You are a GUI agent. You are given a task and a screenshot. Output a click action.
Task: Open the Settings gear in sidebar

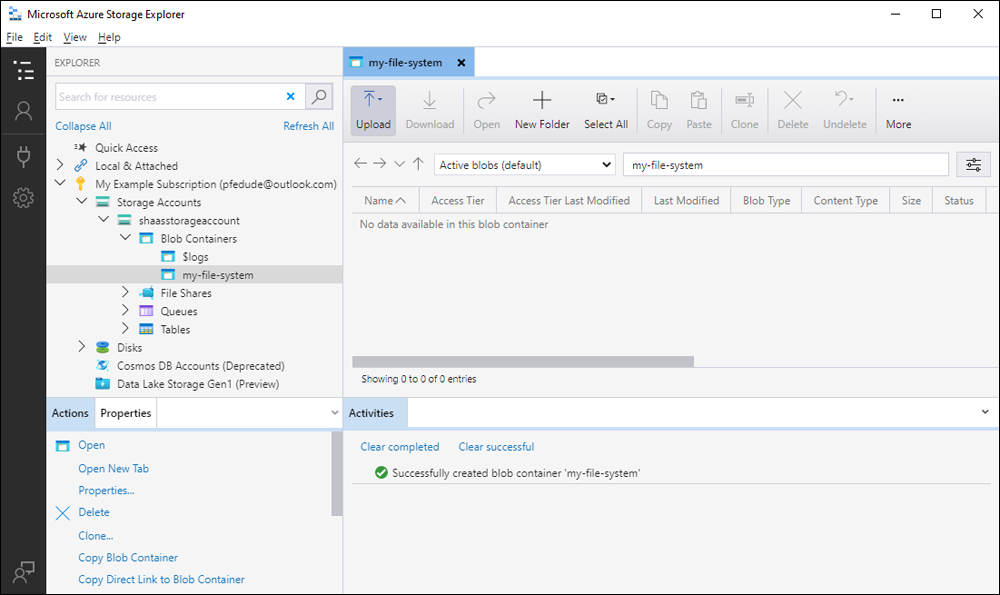point(23,198)
